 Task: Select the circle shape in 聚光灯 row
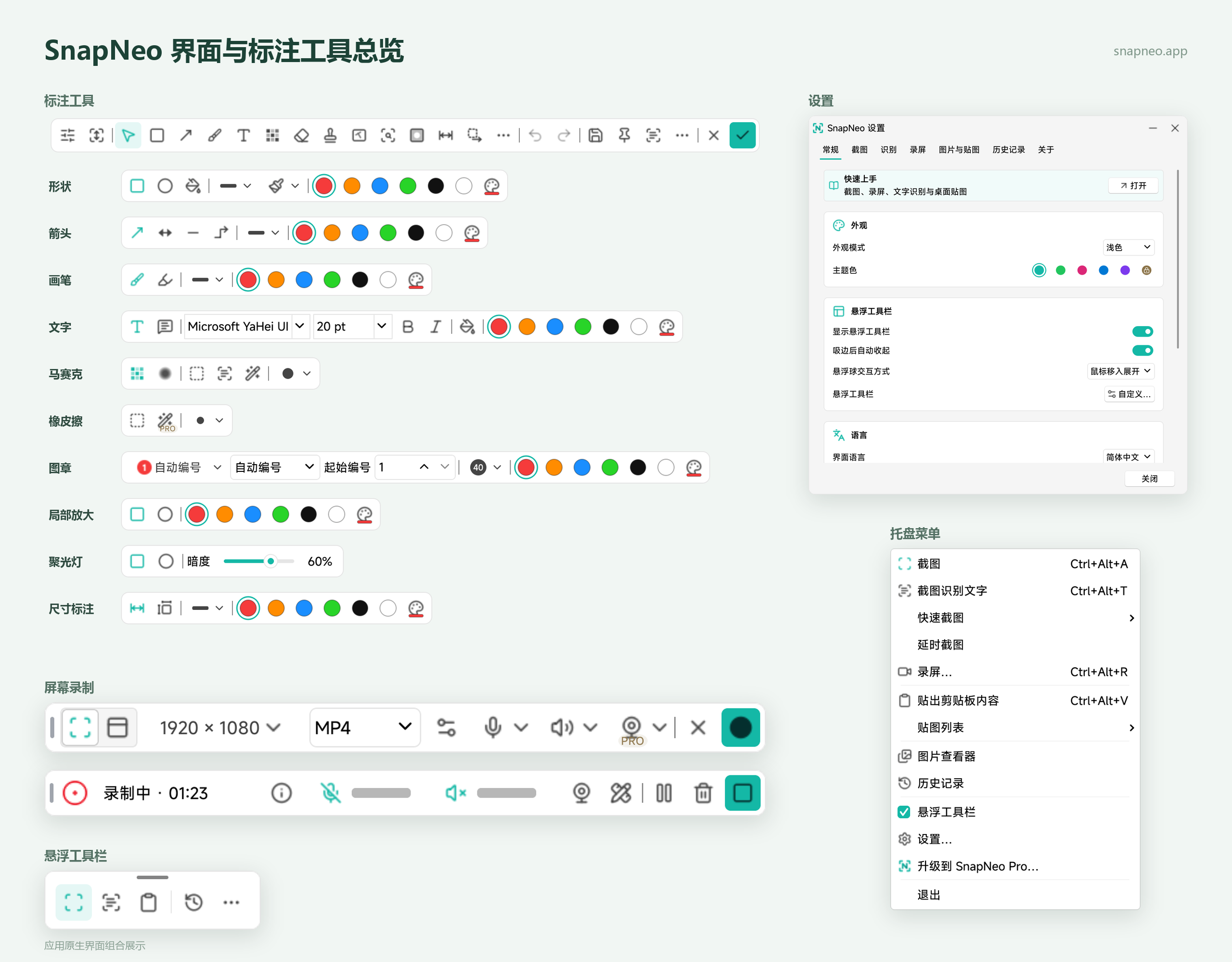pyautogui.click(x=166, y=561)
